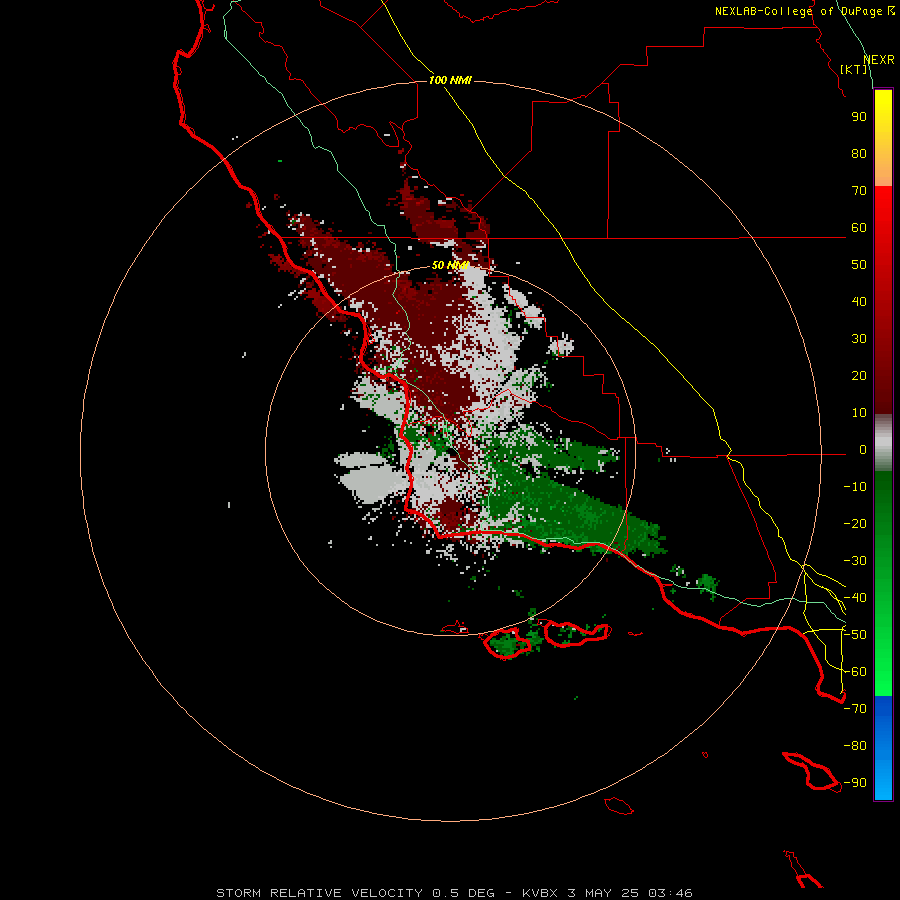The image size is (900, 900).
Task: Click the 90 value on velocity scale
Action: [x=859, y=117]
